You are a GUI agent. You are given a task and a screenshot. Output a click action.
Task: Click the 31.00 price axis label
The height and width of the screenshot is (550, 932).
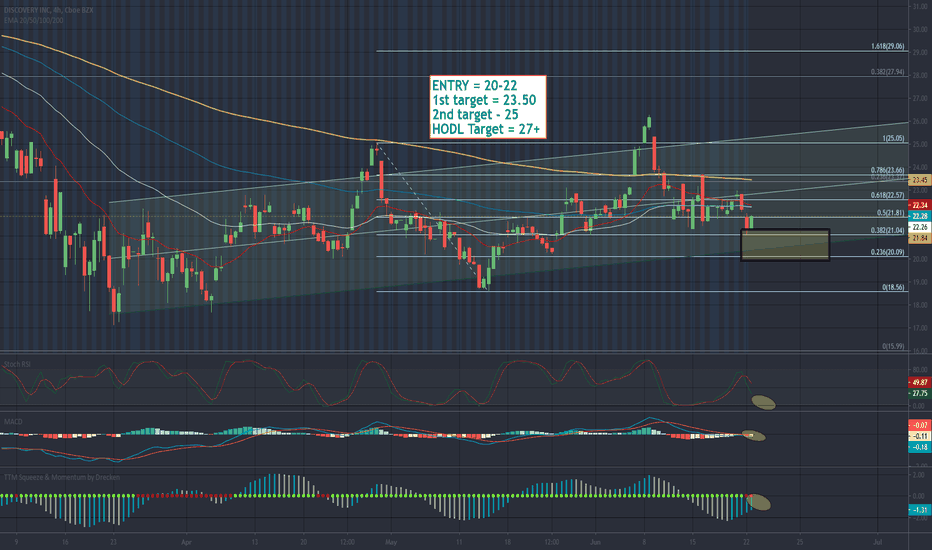click(x=920, y=6)
